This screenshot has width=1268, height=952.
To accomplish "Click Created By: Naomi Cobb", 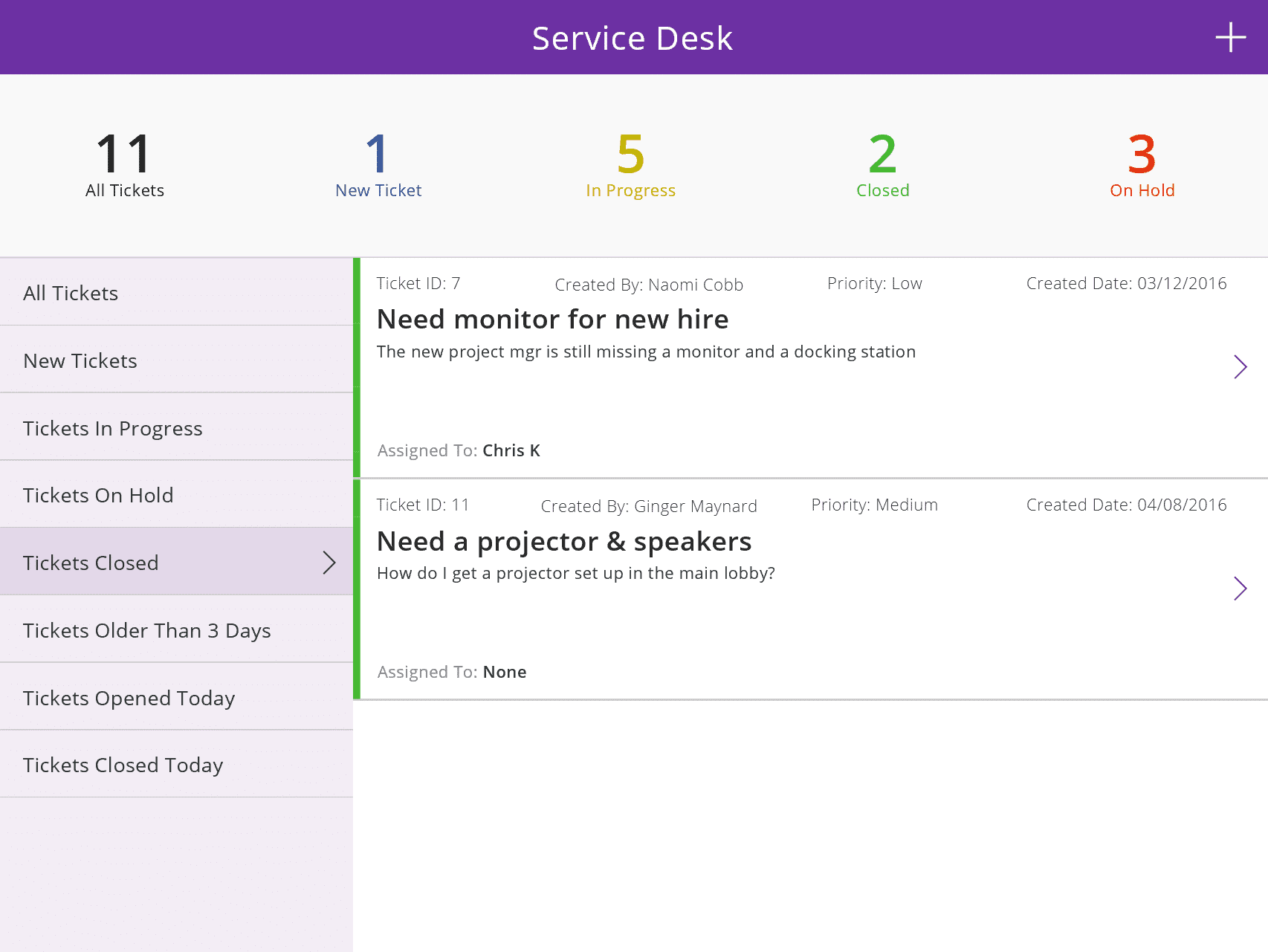I will (649, 285).
